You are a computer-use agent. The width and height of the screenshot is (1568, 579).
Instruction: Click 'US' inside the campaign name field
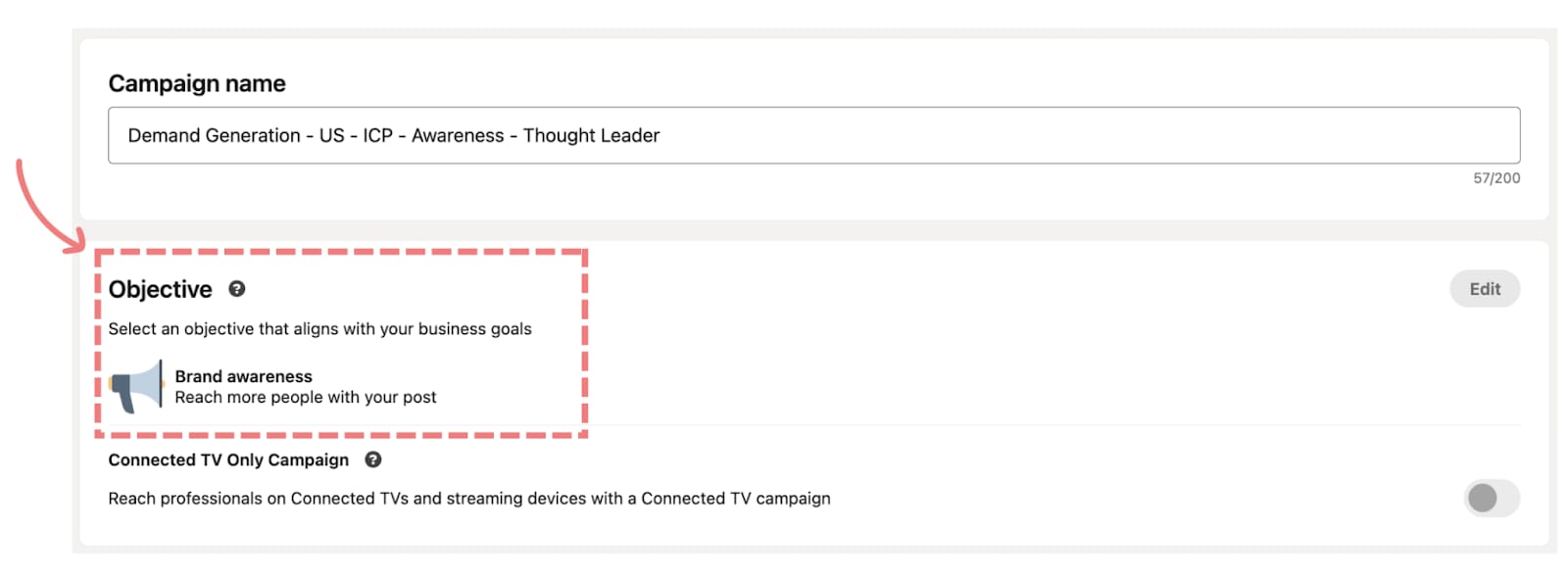(x=332, y=135)
